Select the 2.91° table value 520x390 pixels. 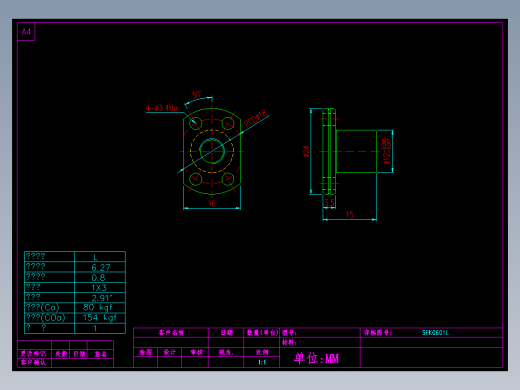[x=102, y=298]
